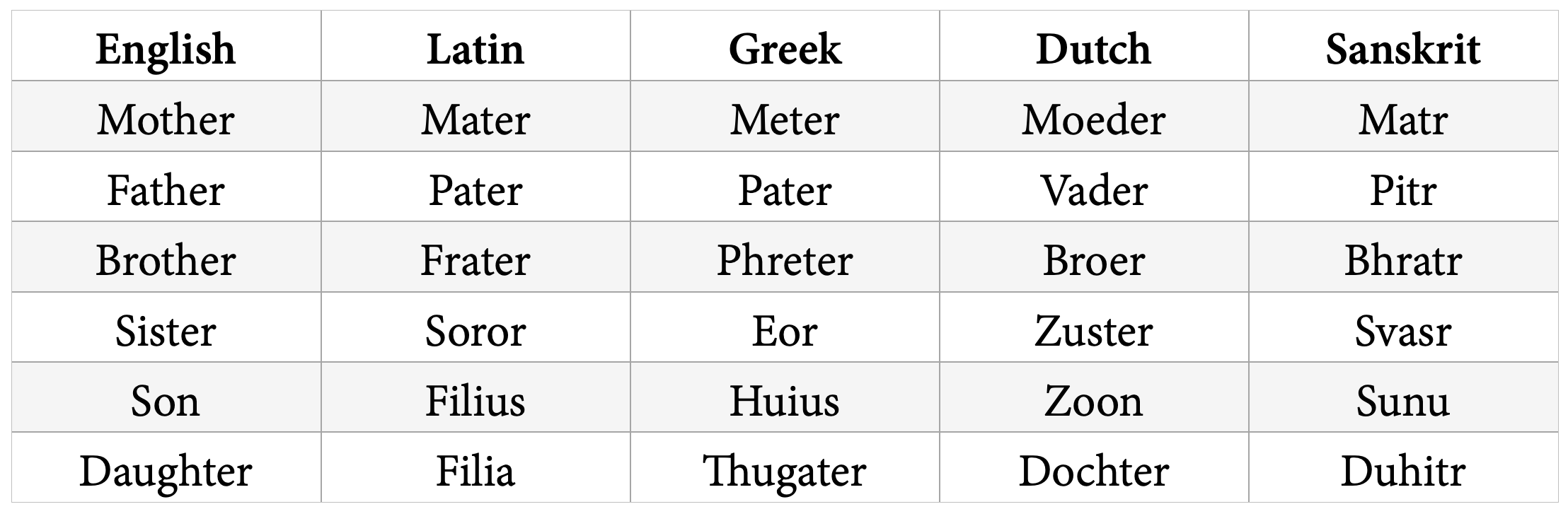Screen dimensions: 1568x509
Task: Select the Latin column header
Action: click(x=475, y=49)
